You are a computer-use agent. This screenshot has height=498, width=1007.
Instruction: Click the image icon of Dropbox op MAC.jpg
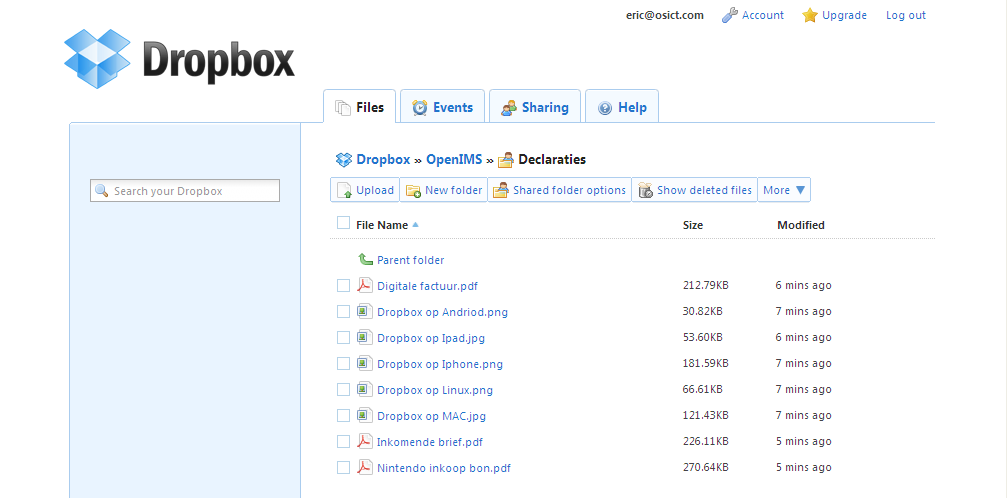pos(365,416)
